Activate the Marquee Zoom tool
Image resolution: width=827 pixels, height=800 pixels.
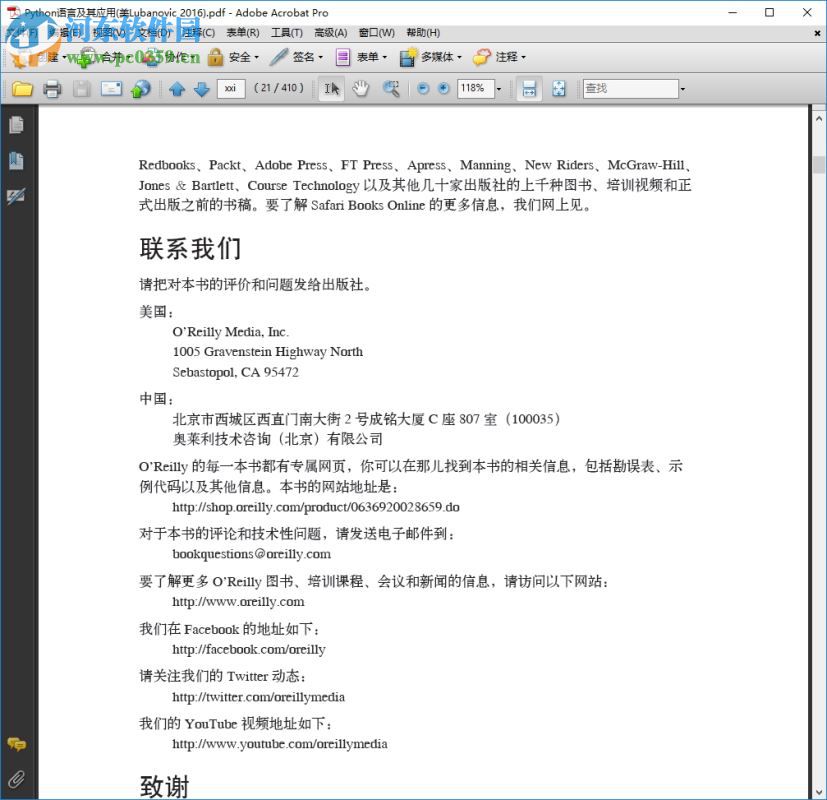pos(391,89)
